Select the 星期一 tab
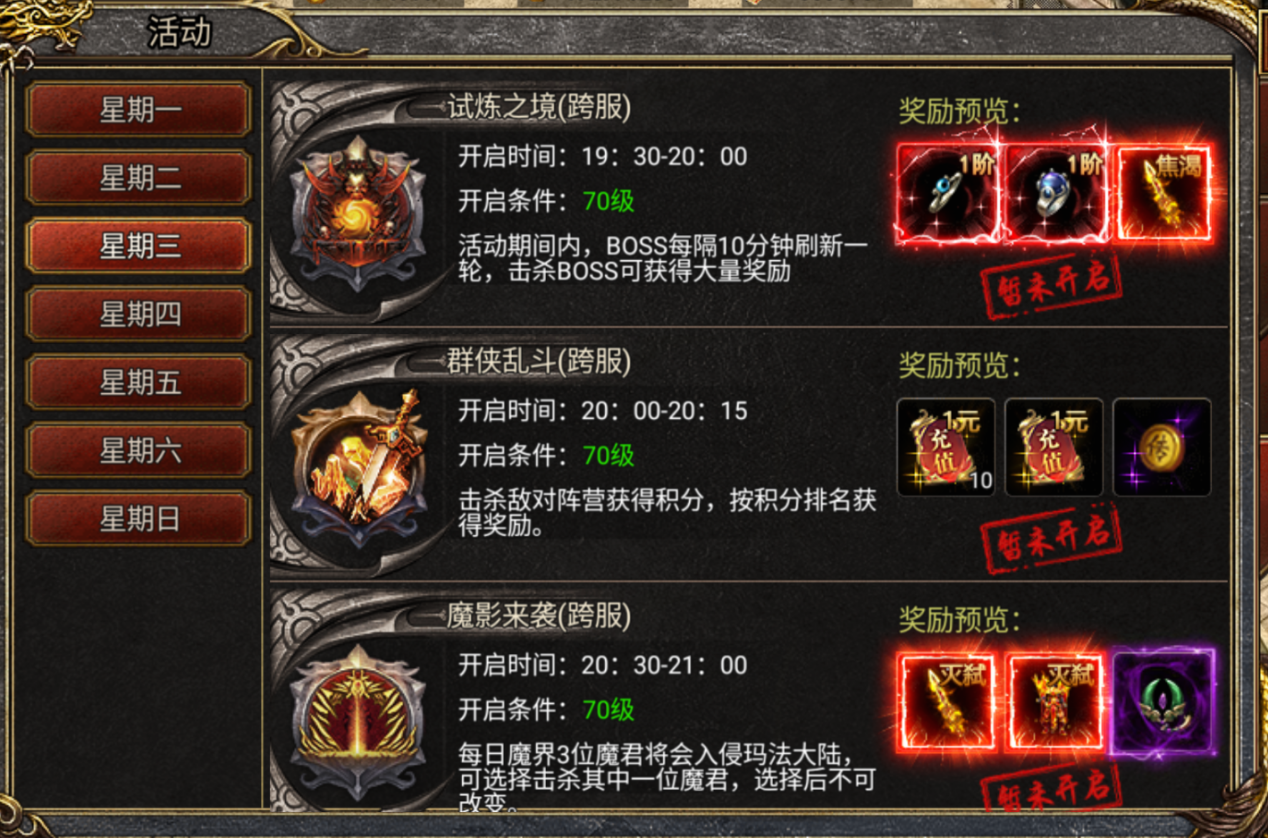 coord(139,109)
